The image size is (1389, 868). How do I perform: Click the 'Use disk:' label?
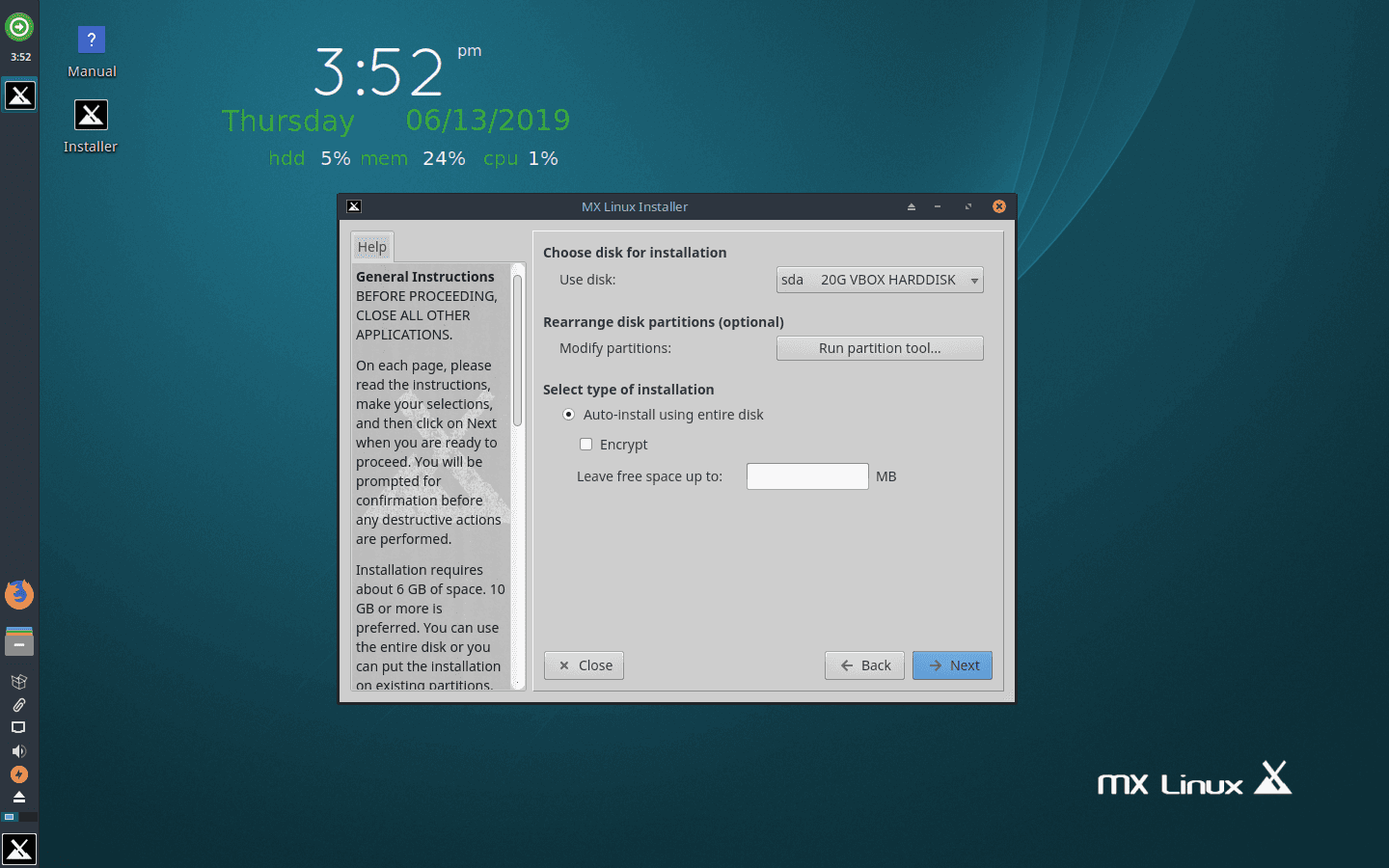pos(587,280)
